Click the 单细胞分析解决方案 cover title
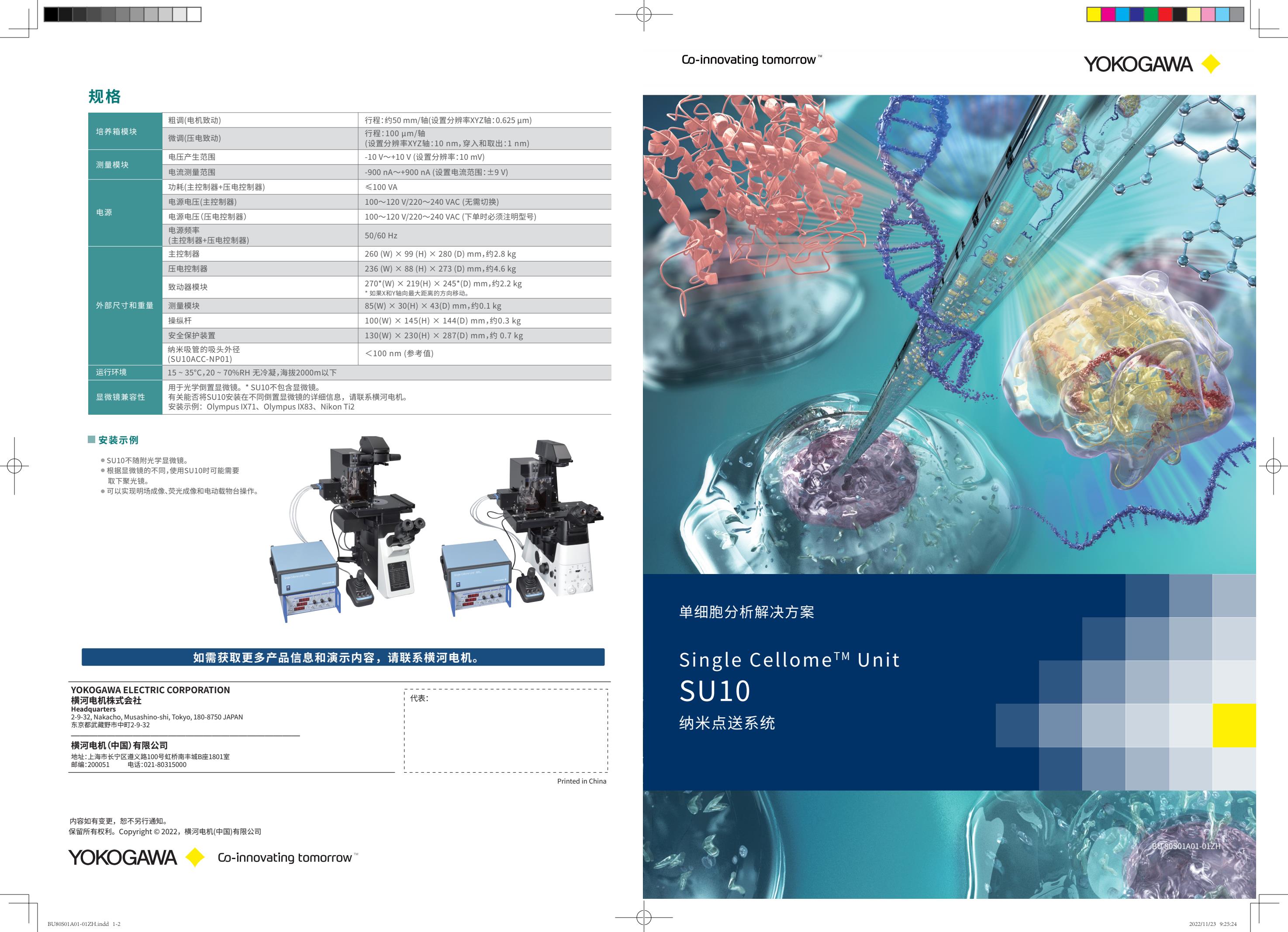This screenshot has height=932, width=1288. (747, 612)
